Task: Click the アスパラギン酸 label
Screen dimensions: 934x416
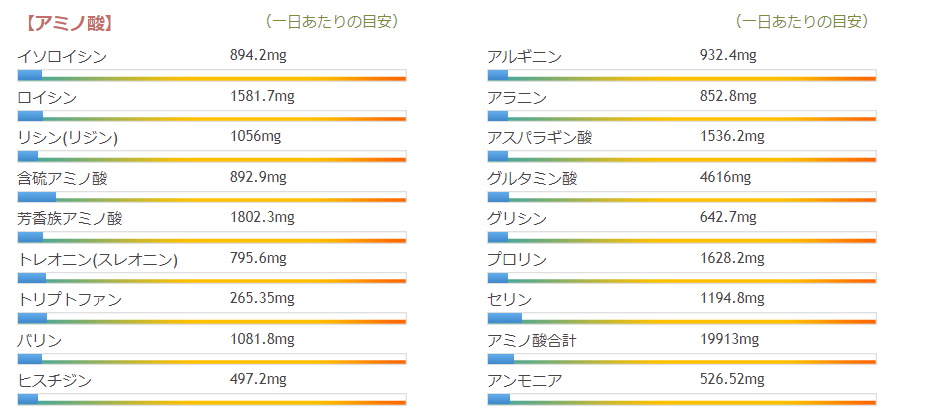Action: [539, 138]
